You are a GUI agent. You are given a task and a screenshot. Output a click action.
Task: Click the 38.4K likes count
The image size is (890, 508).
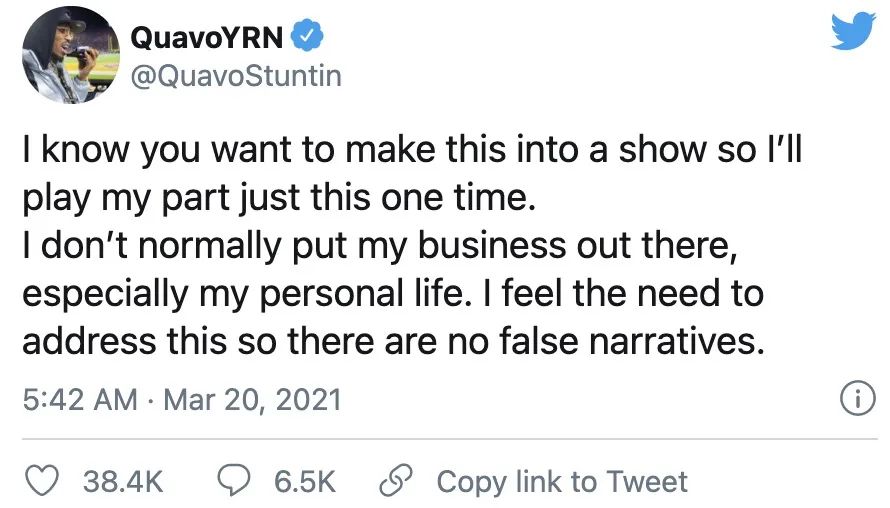click(122, 481)
